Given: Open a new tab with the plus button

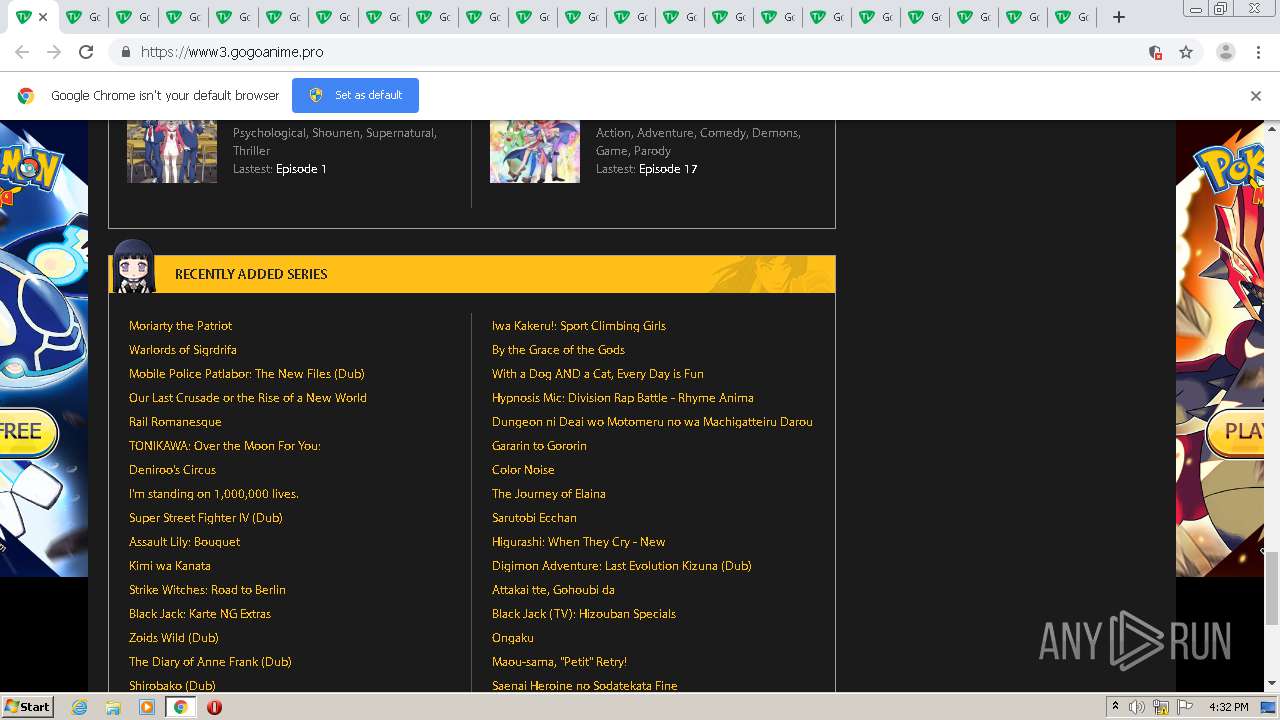Looking at the screenshot, I should 1119,17.
